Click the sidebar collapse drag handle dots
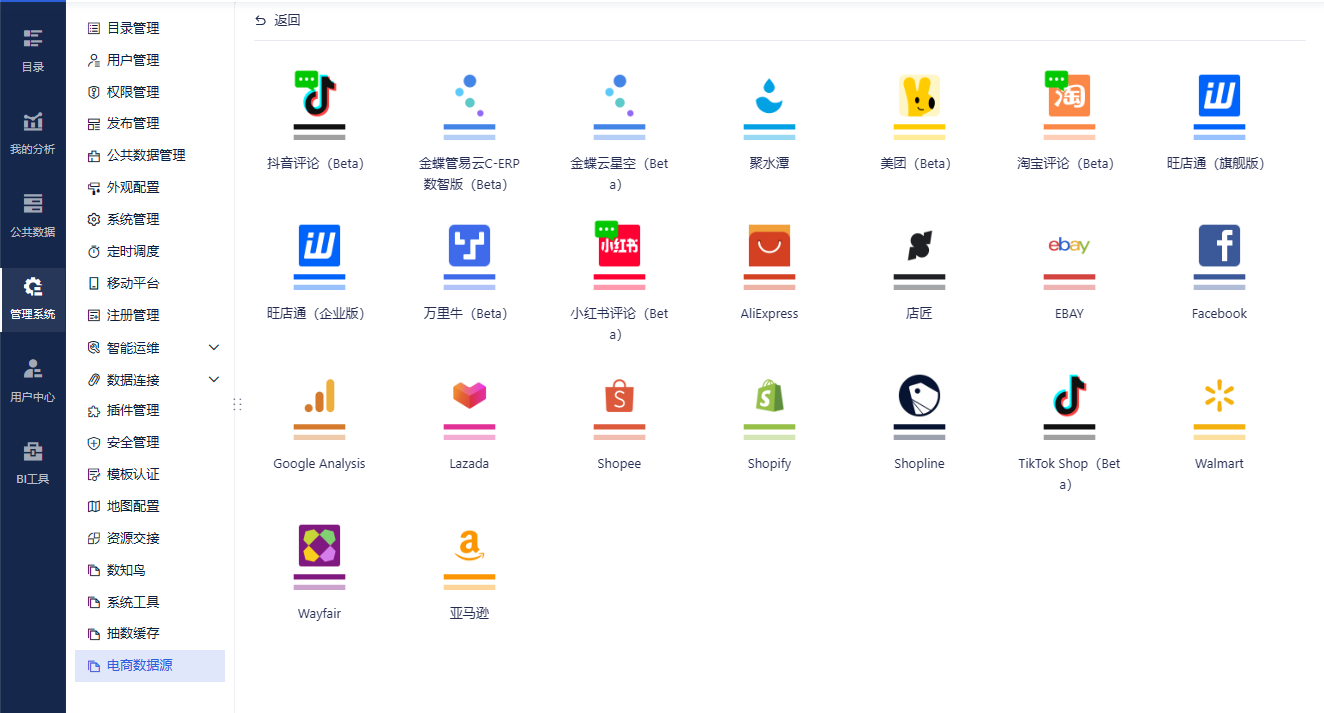 pos(238,404)
